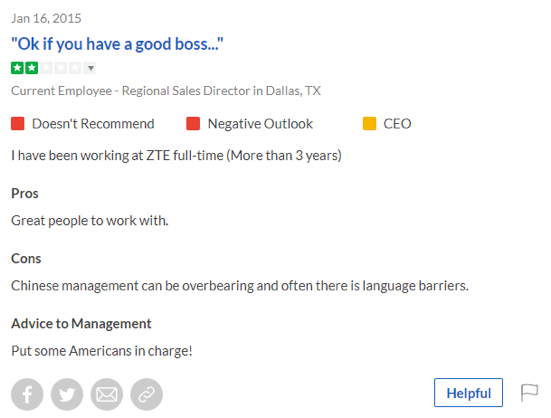Click the CEO label text
Screen dimensions: 551x418
(397, 124)
